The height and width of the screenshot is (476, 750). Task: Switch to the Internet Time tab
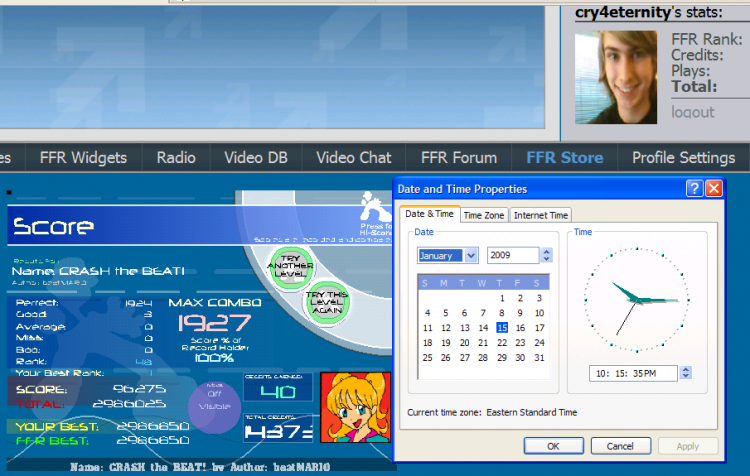[x=540, y=215]
